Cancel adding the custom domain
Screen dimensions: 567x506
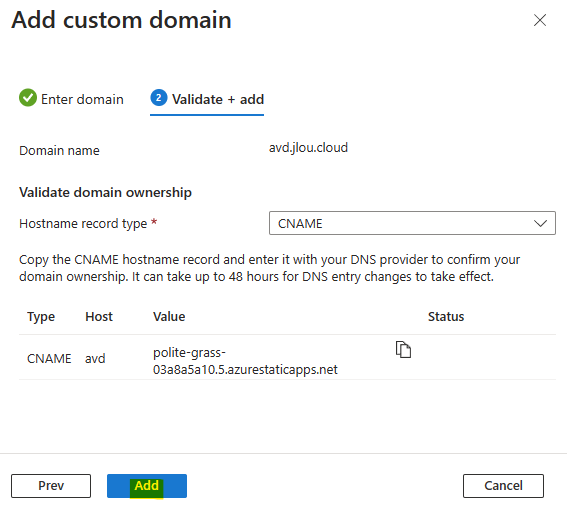pos(503,486)
